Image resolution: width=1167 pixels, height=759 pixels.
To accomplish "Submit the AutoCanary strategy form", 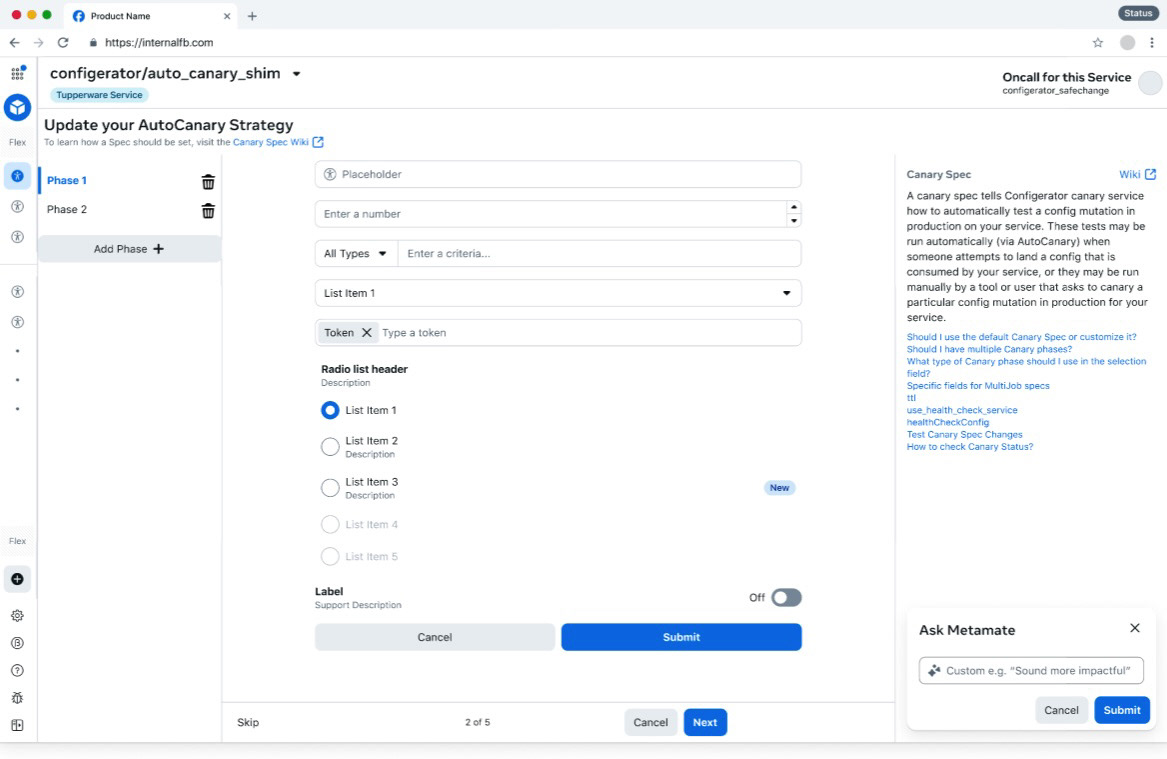I will click(x=681, y=637).
